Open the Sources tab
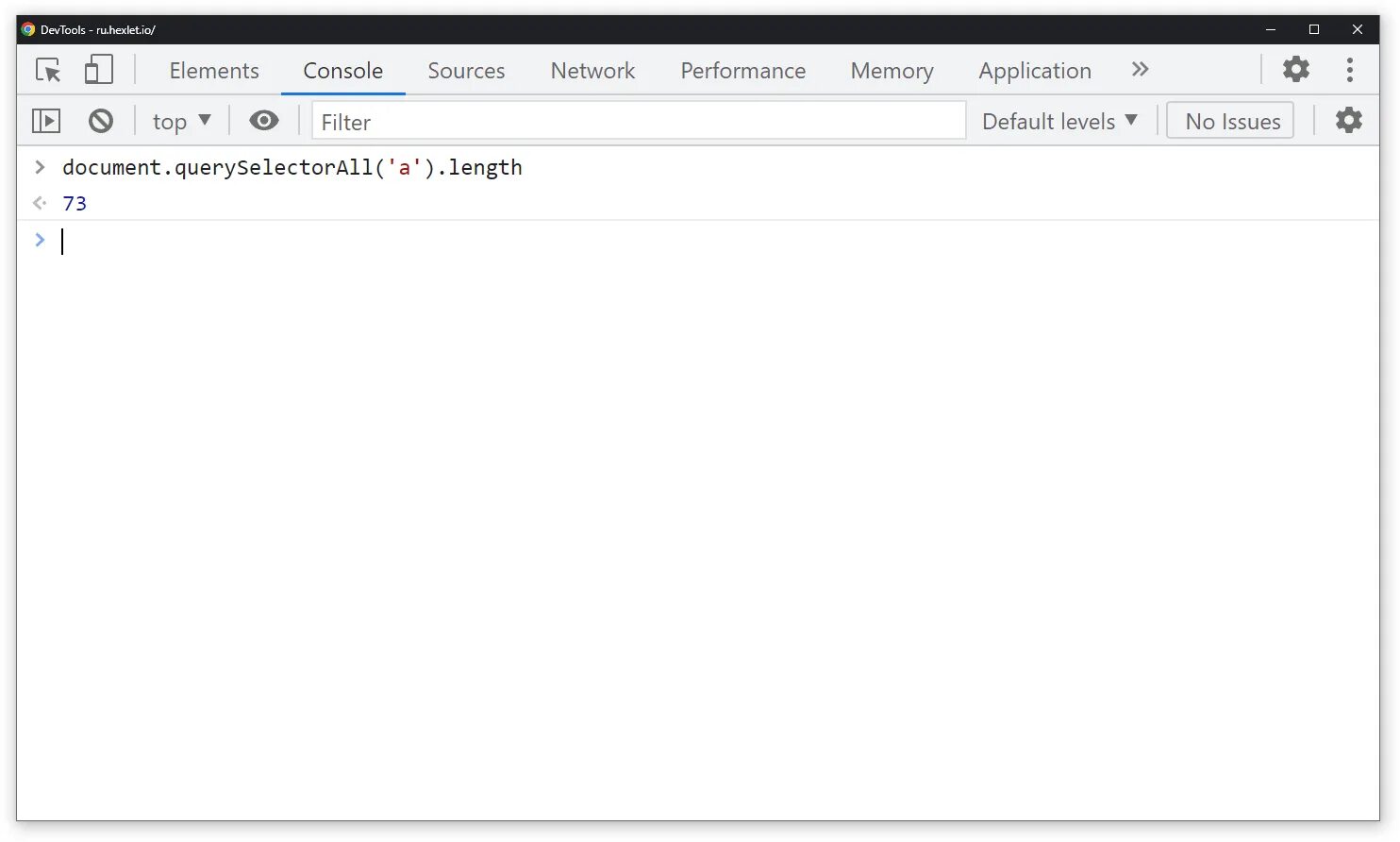Screen dimensions: 1400x842 tap(466, 71)
